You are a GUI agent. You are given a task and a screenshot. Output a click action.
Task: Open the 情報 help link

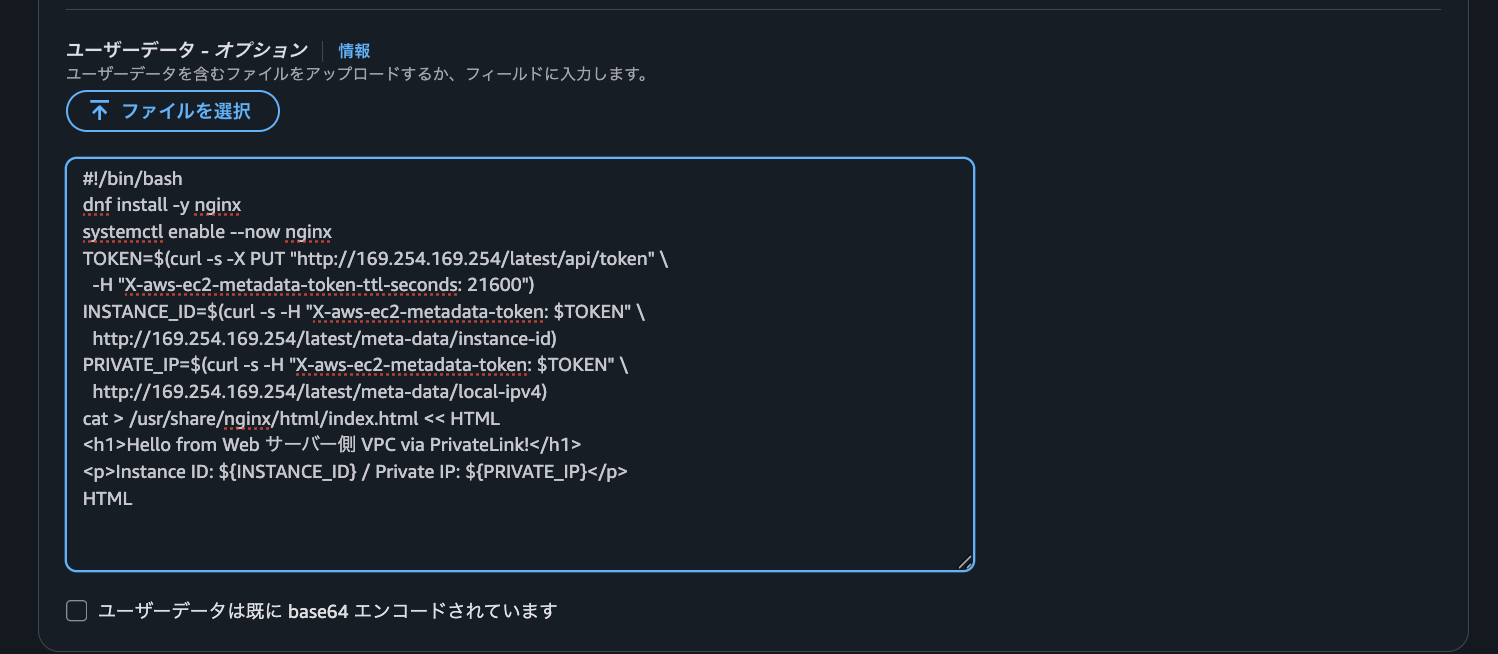coord(353,49)
